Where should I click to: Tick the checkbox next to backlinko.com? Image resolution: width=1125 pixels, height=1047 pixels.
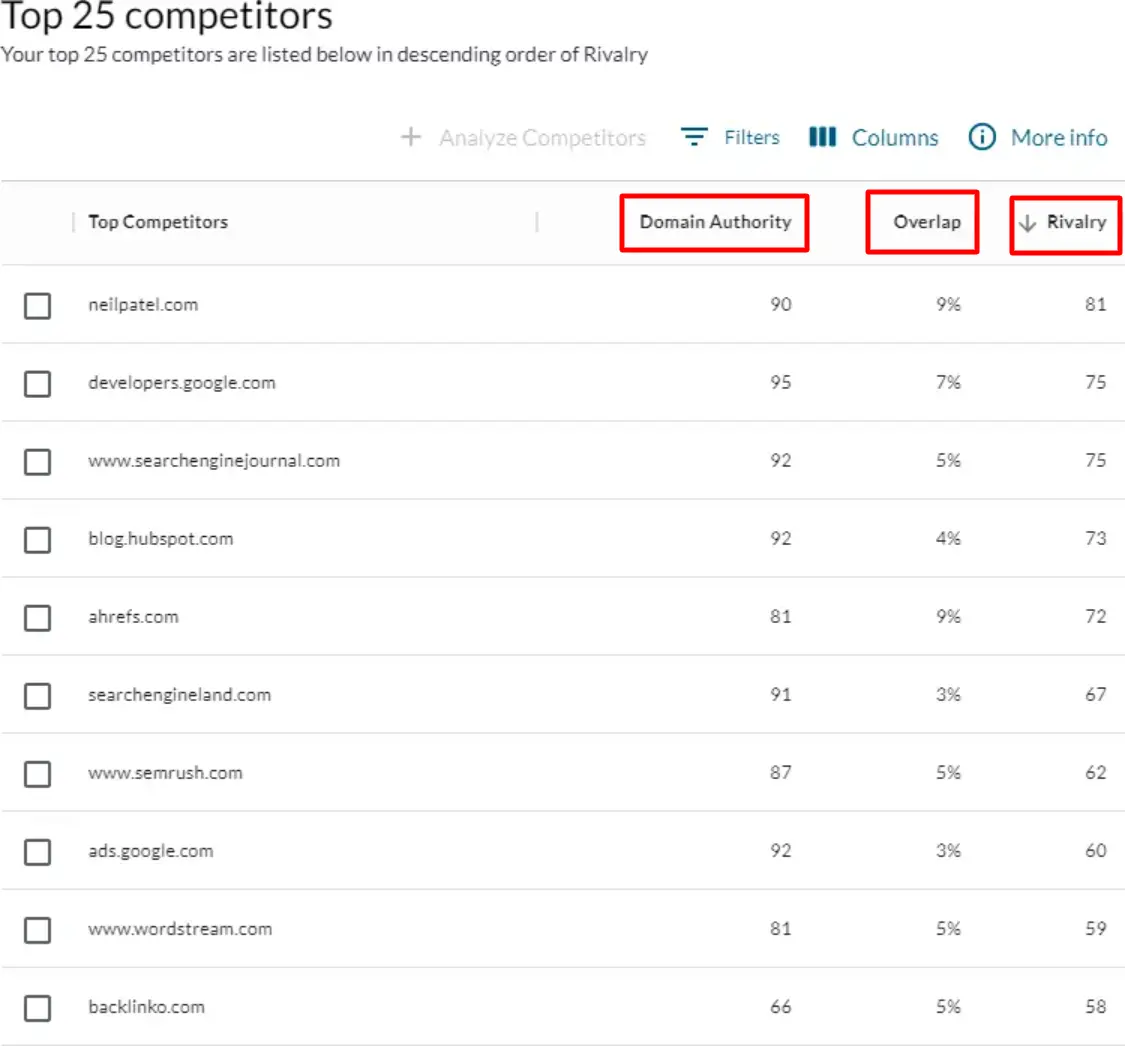pos(37,1009)
